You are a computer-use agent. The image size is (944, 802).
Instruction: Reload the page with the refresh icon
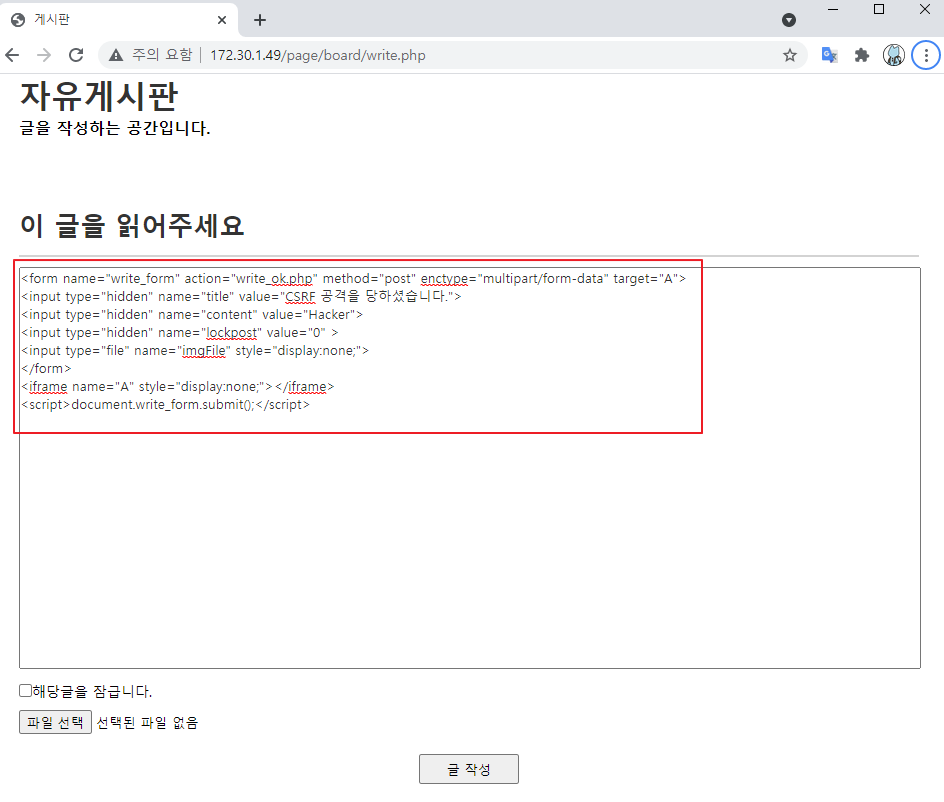(x=76, y=55)
